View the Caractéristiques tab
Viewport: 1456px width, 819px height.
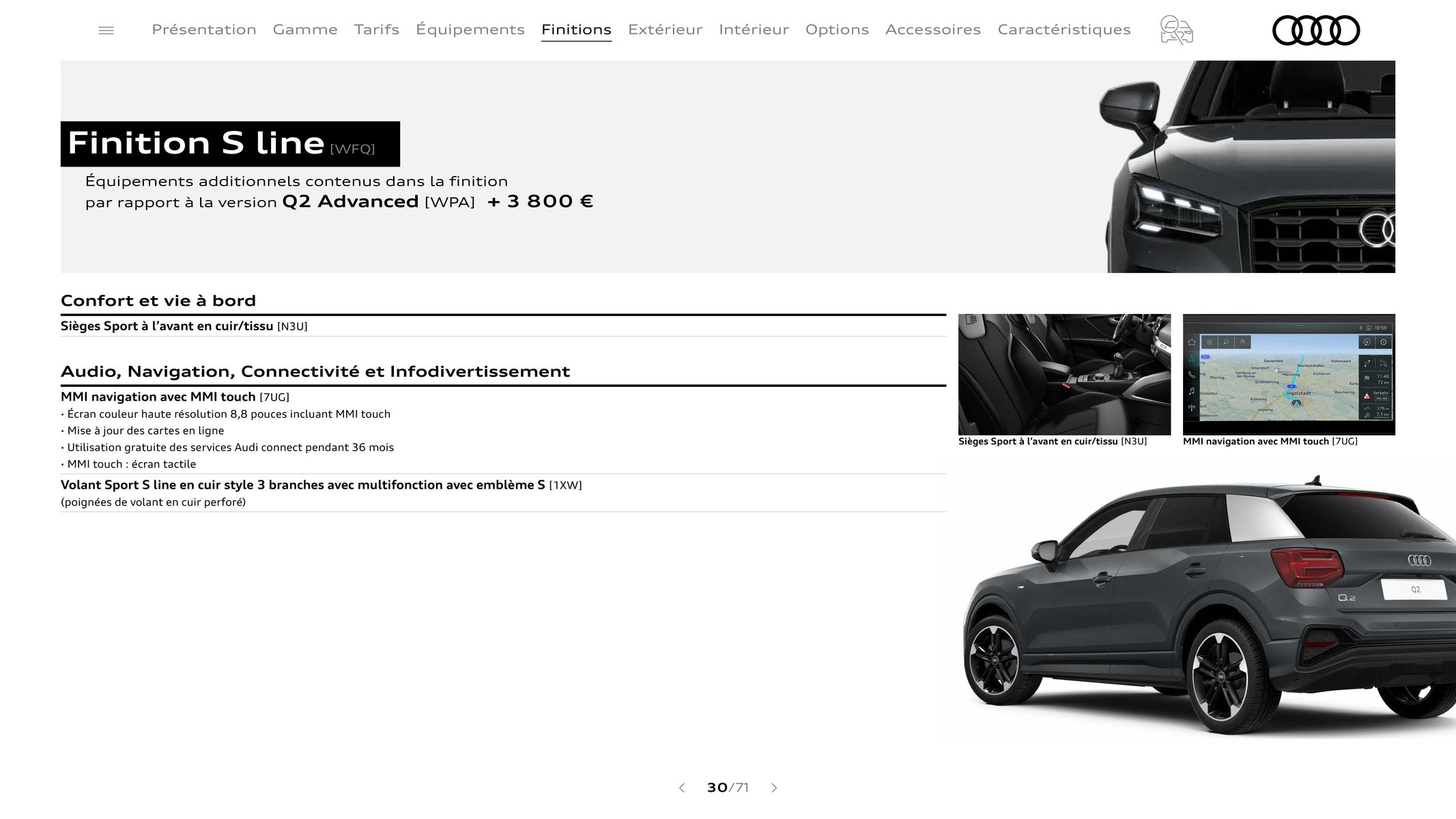1064,29
